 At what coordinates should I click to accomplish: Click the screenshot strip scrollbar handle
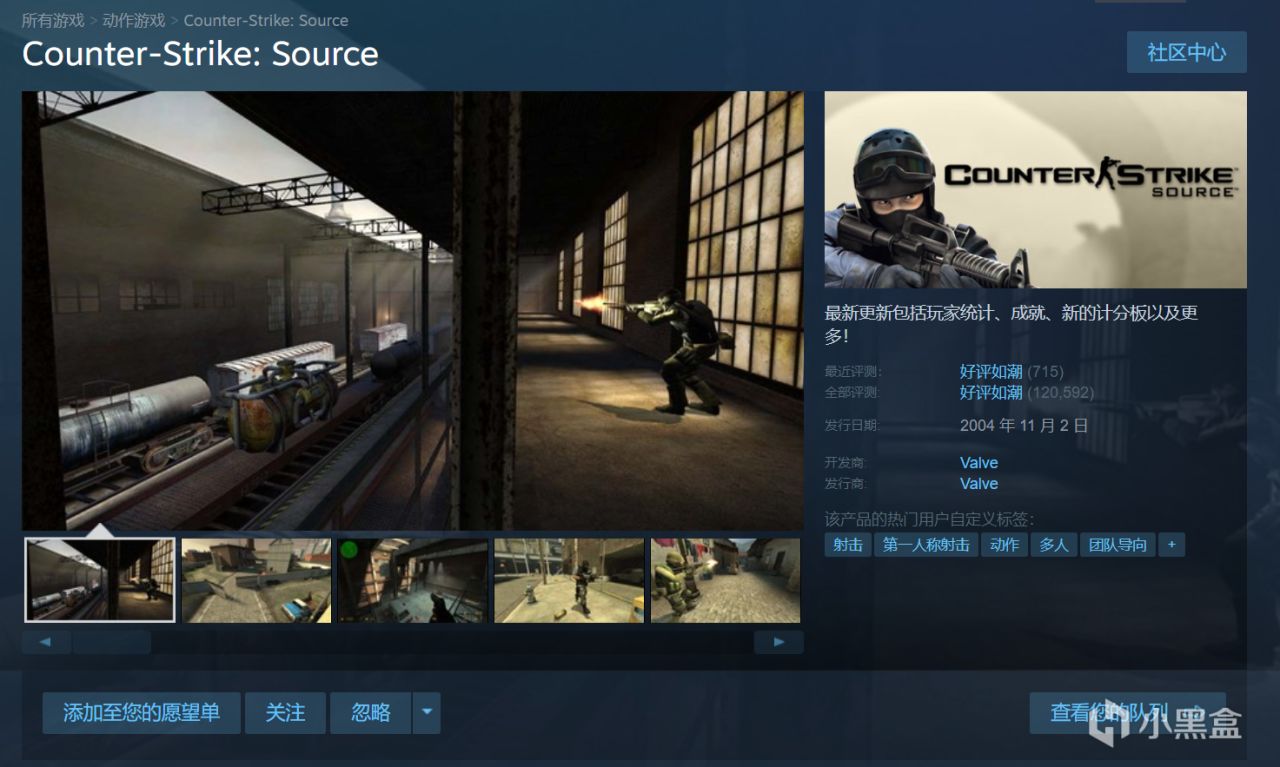click(x=112, y=642)
